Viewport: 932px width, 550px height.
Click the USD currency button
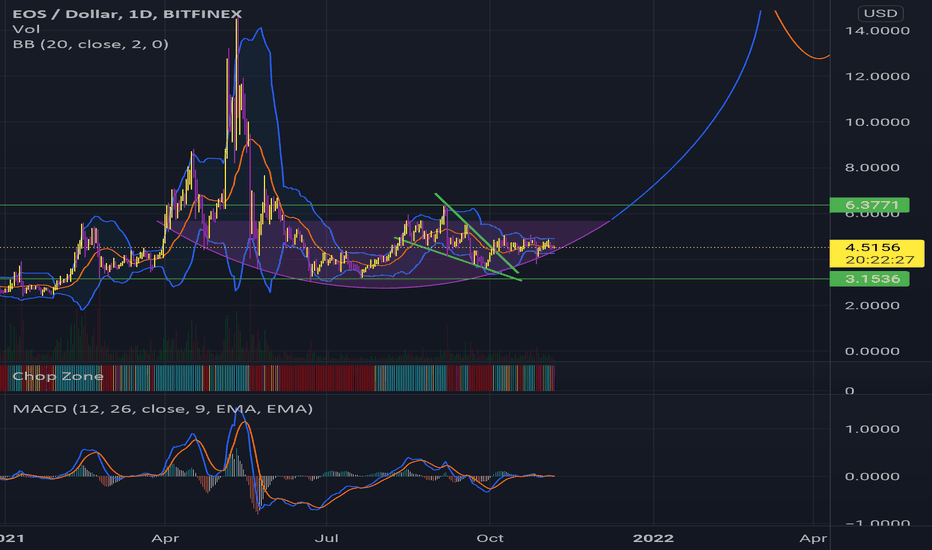point(880,13)
